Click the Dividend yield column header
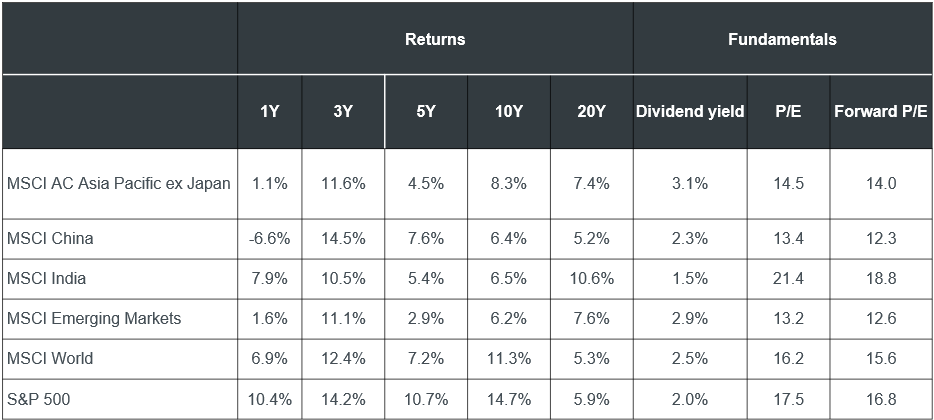This screenshot has width=934, height=420. pyautogui.click(x=690, y=111)
